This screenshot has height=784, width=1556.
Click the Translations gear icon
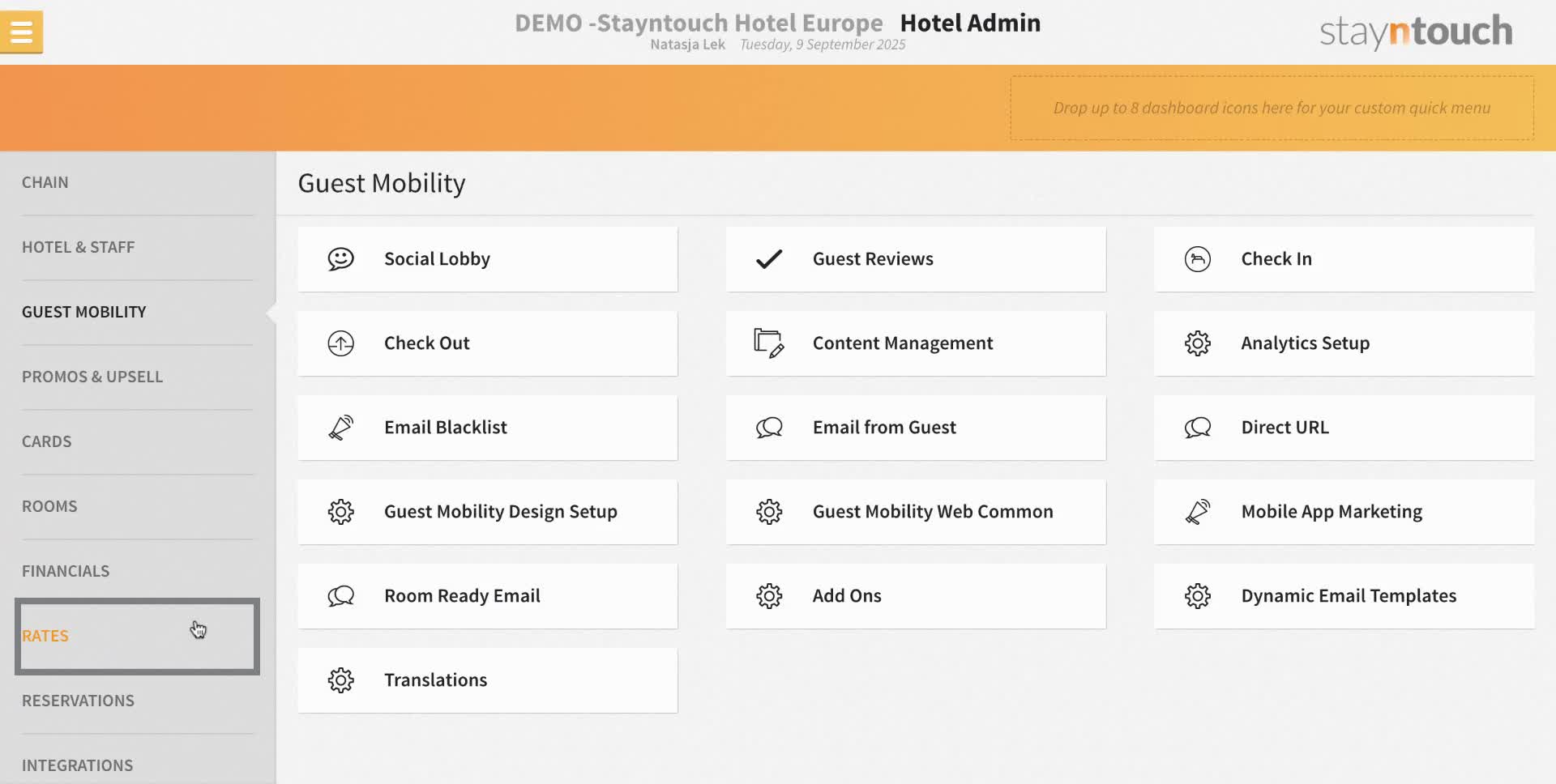click(340, 680)
